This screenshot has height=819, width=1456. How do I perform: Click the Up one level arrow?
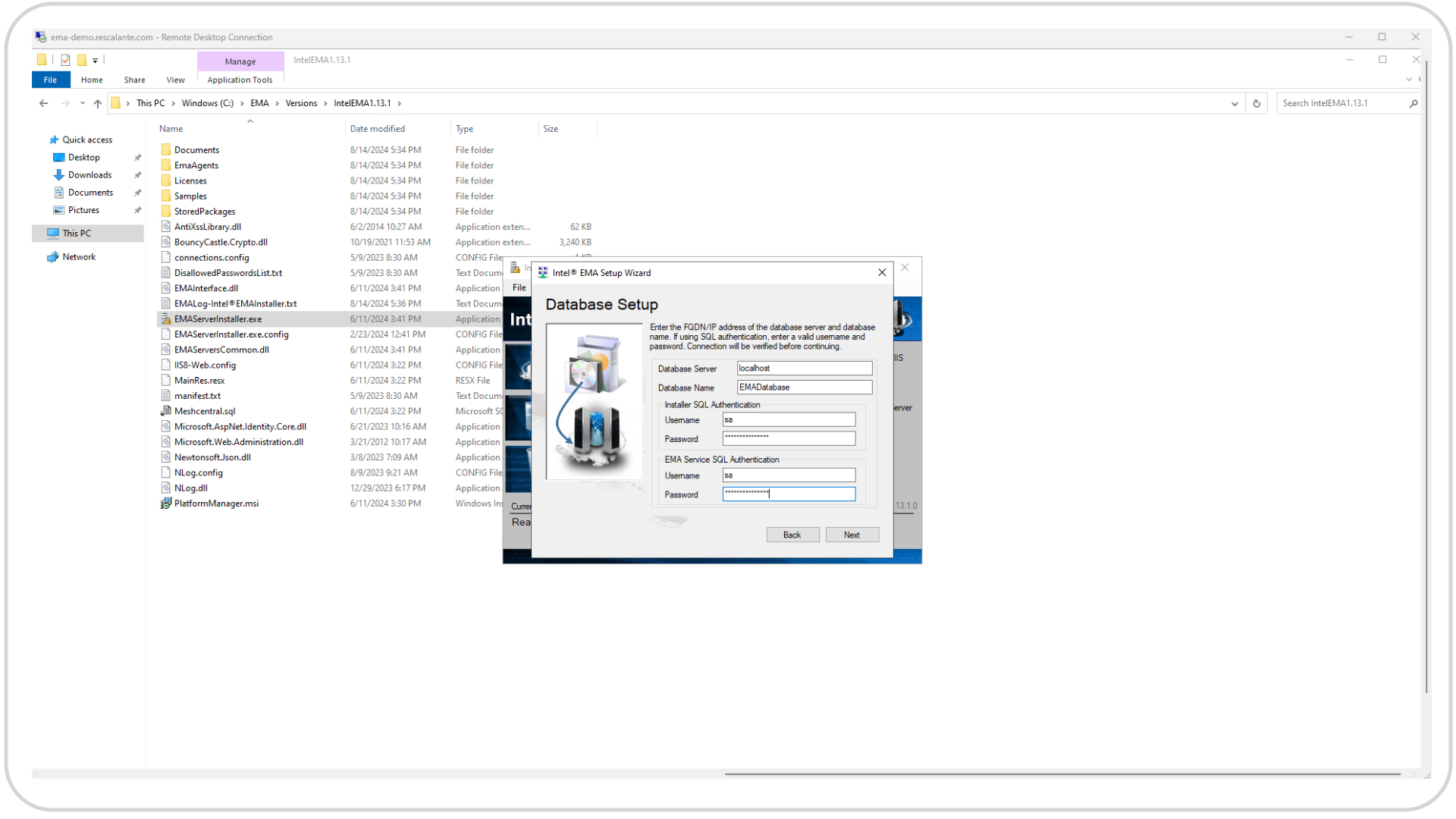[x=97, y=103]
